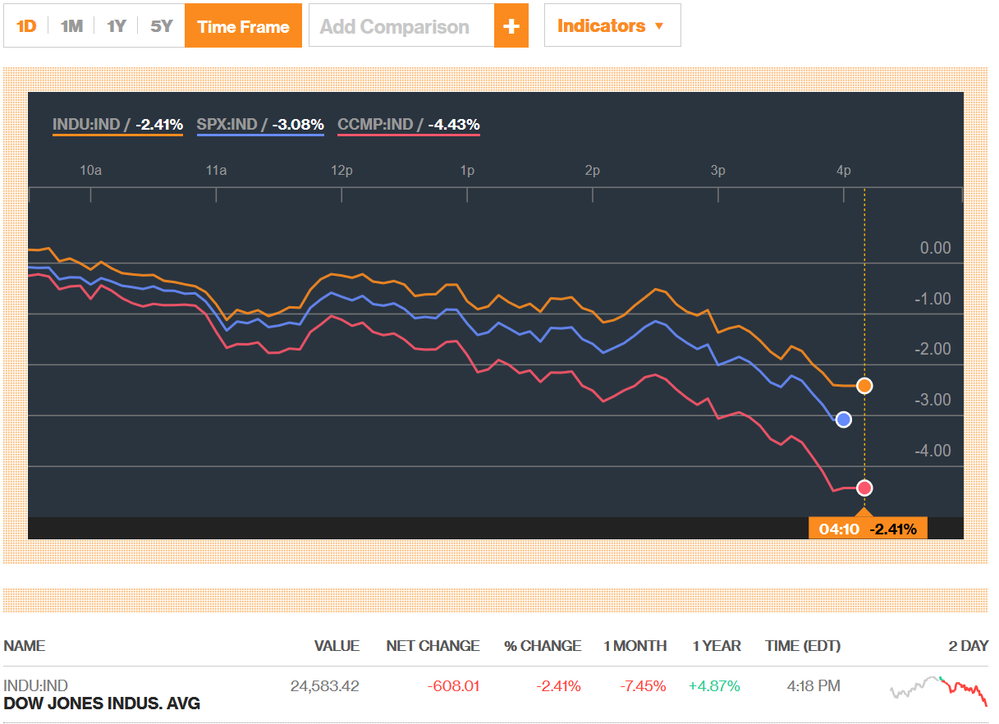
Task: Click the red CCMP endpoint marker
Action: [x=865, y=488]
